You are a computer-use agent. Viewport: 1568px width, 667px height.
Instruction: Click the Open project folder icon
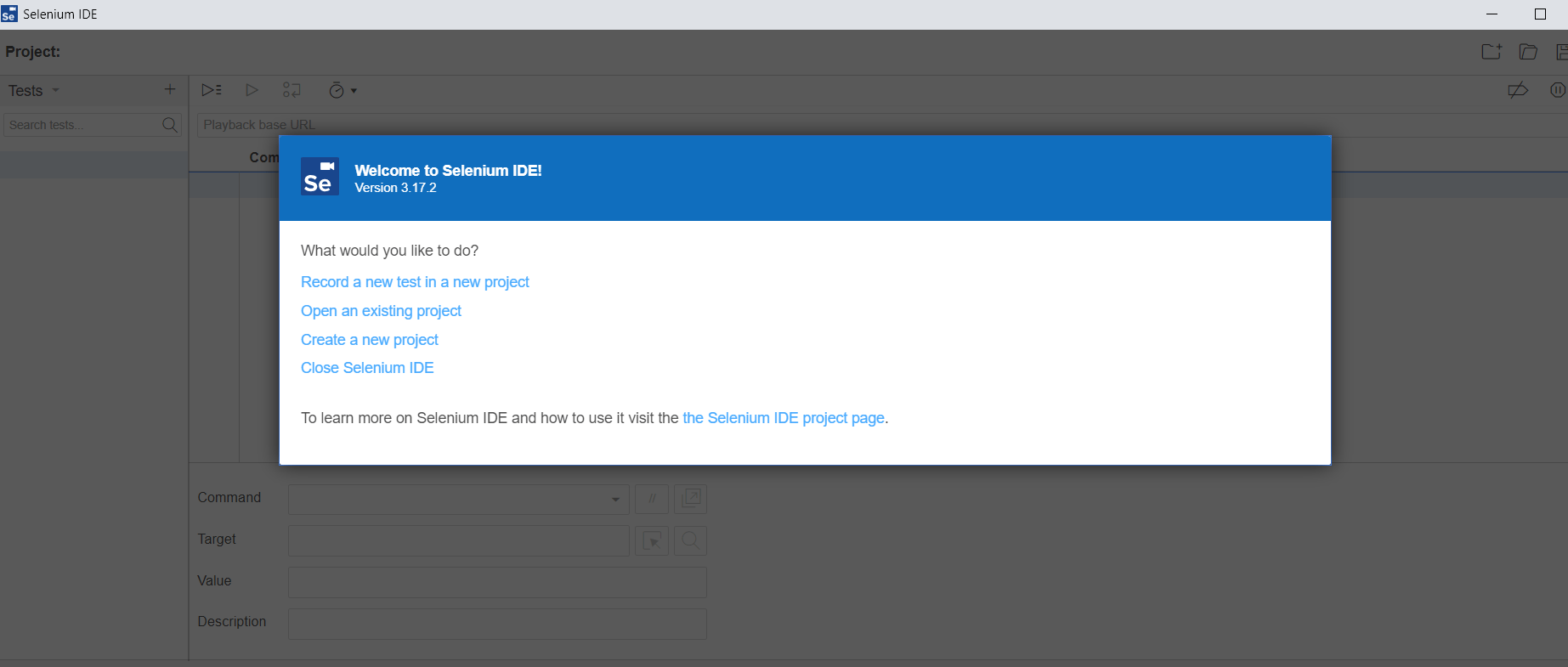[x=1528, y=52]
